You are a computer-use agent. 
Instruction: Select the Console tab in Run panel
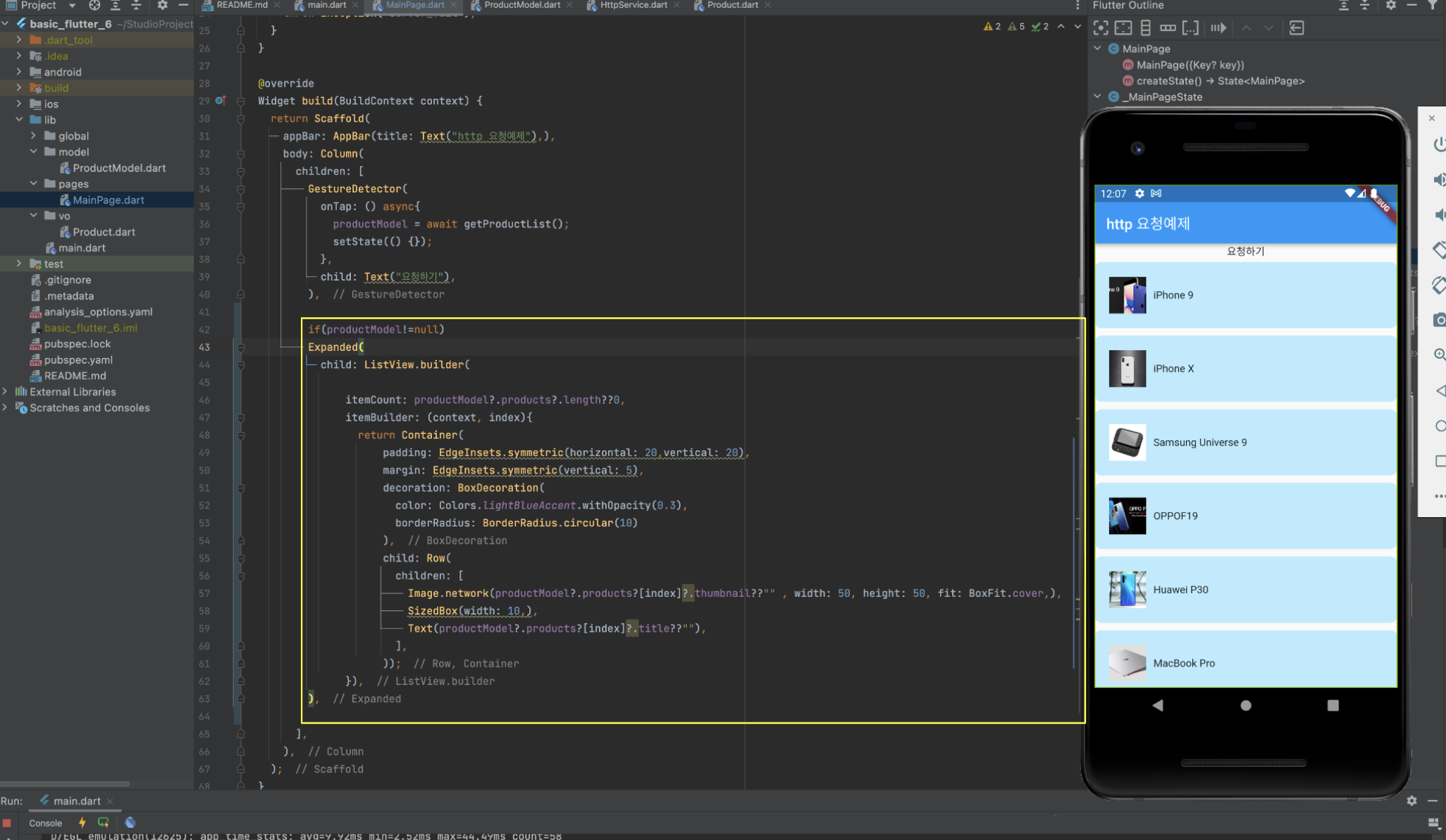coord(45,823)
